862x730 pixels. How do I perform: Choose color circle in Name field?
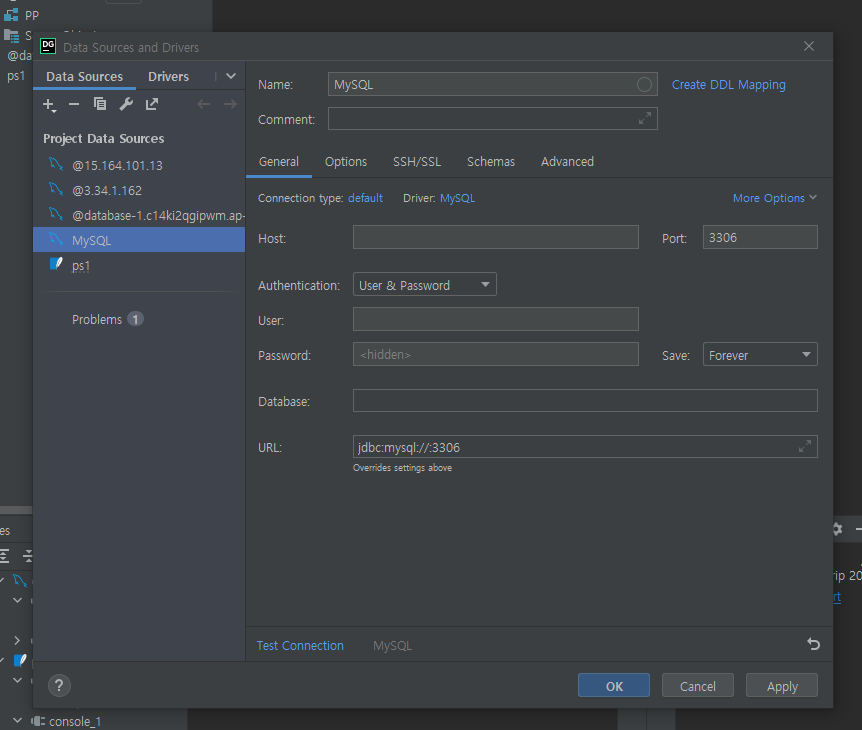tap(644, 85)
